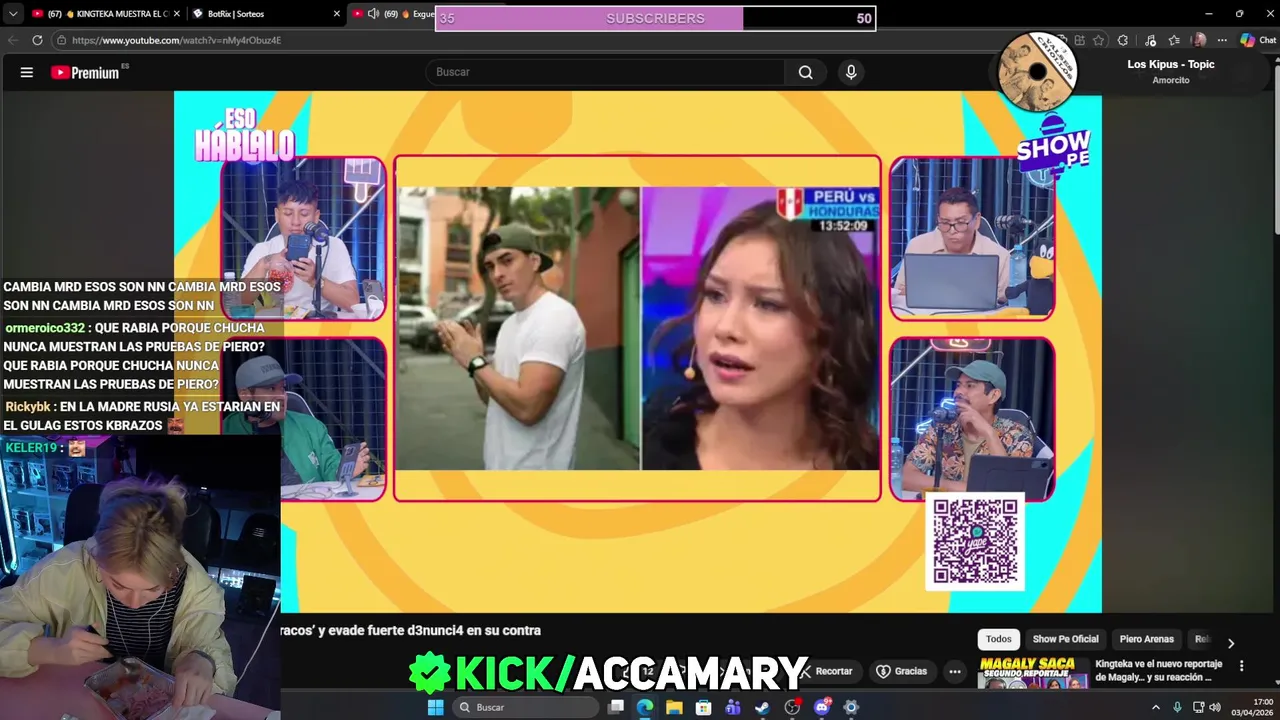Click chat username Rickybk
1280x720 pixels.
28,407
